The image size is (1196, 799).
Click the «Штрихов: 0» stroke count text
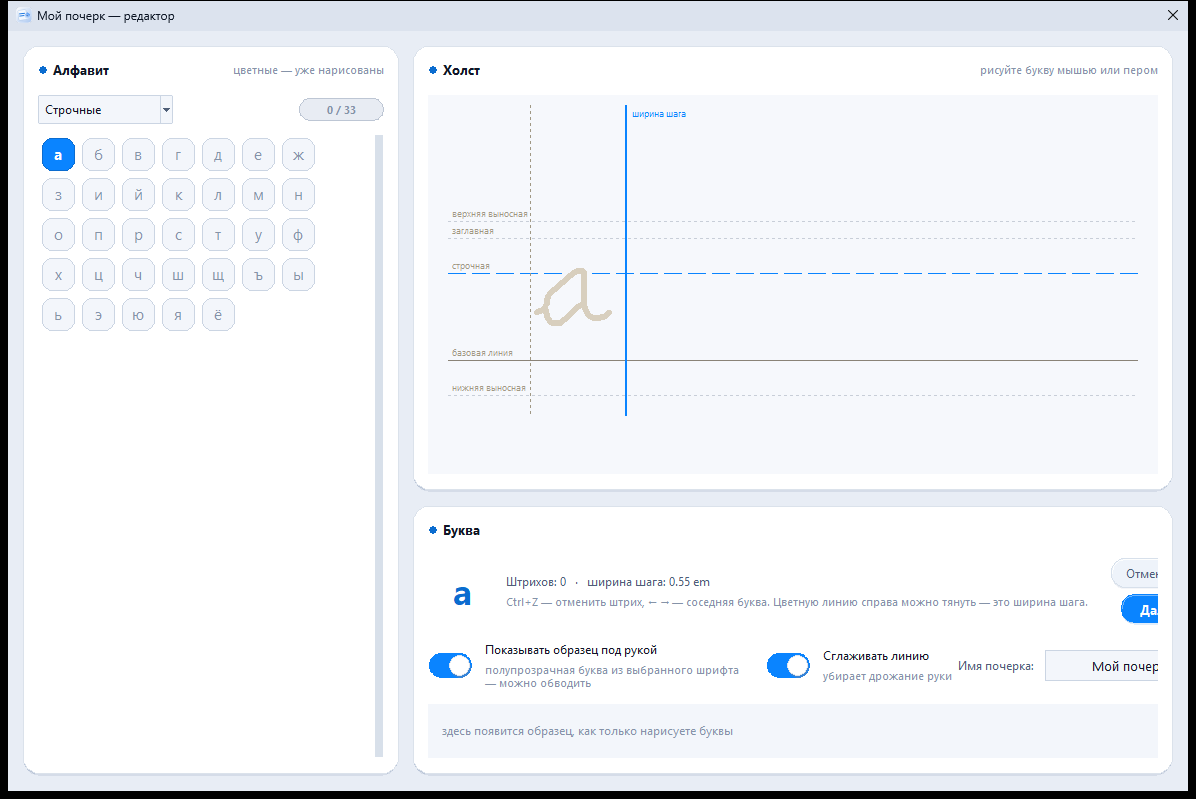coord(536,582)
